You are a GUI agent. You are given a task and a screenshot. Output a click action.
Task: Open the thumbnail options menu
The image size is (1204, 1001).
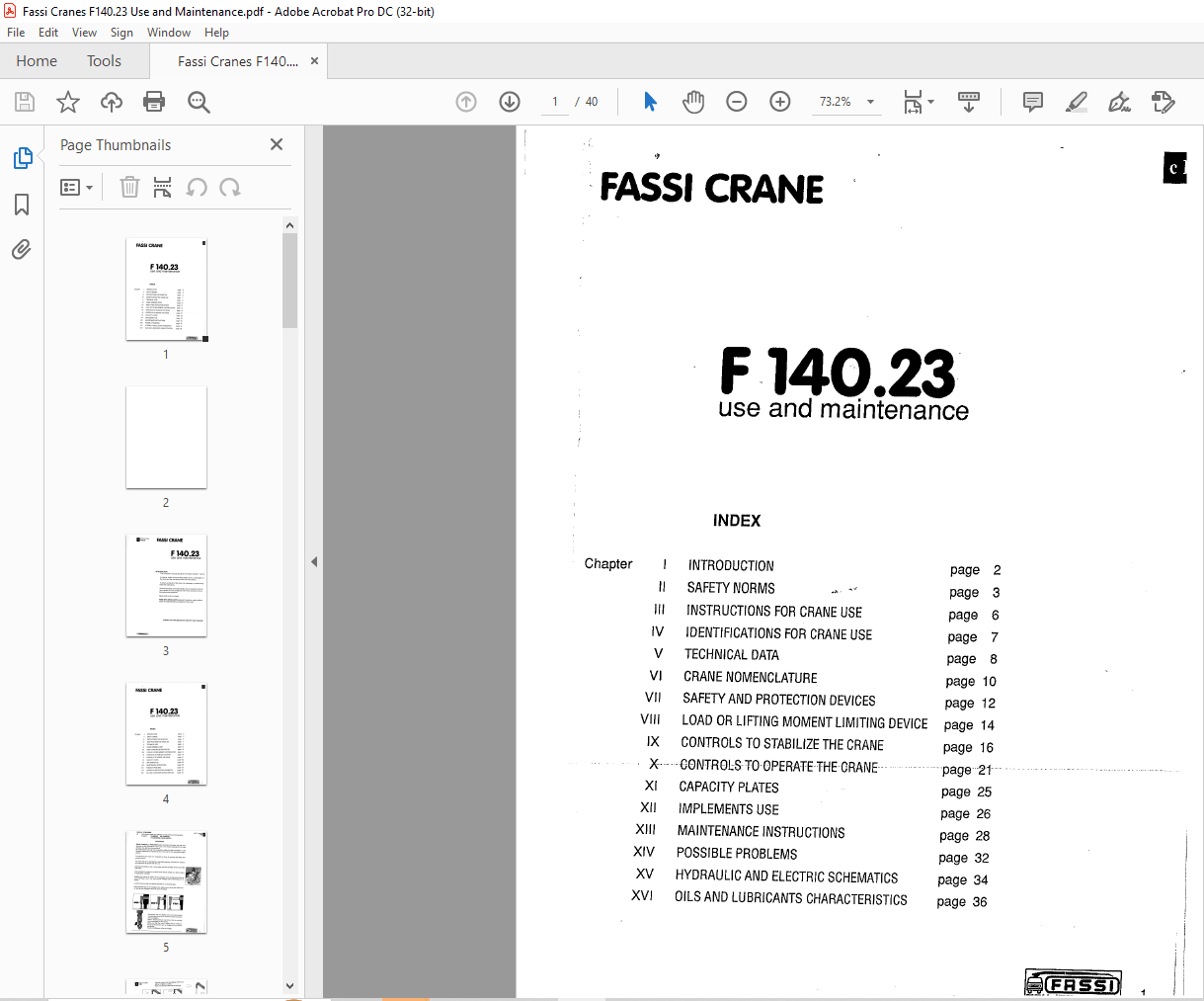(x=76, y=187)
